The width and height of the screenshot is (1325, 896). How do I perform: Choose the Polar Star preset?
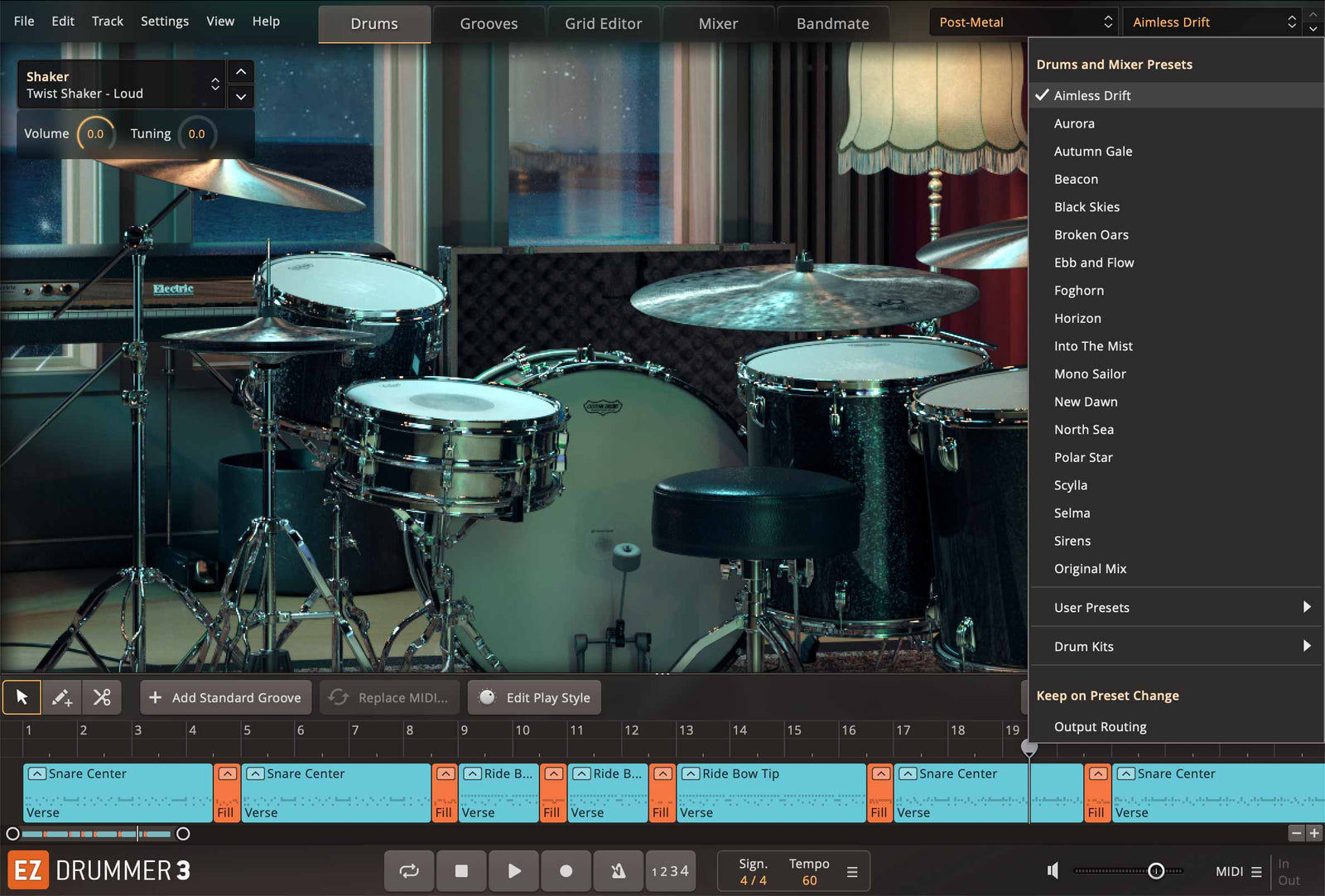[x=1176, y=457]
